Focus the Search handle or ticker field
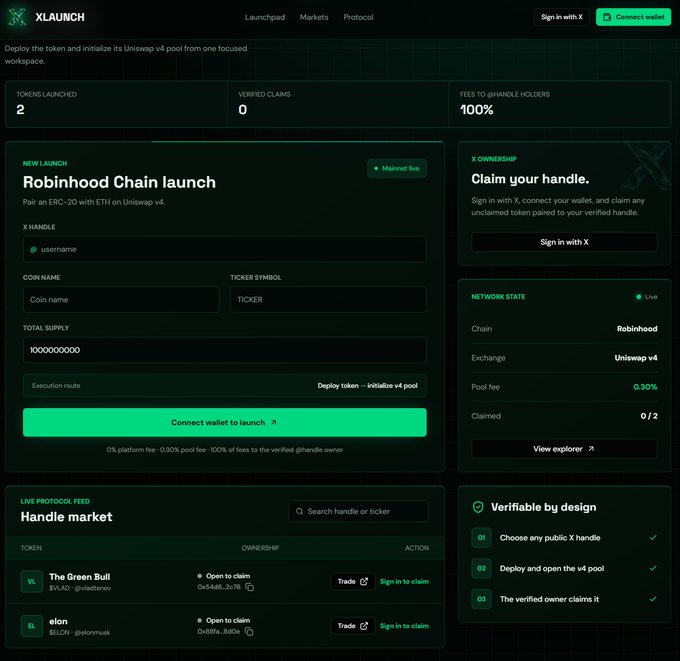This screenshot has height=661, width=680. (359, 511)
